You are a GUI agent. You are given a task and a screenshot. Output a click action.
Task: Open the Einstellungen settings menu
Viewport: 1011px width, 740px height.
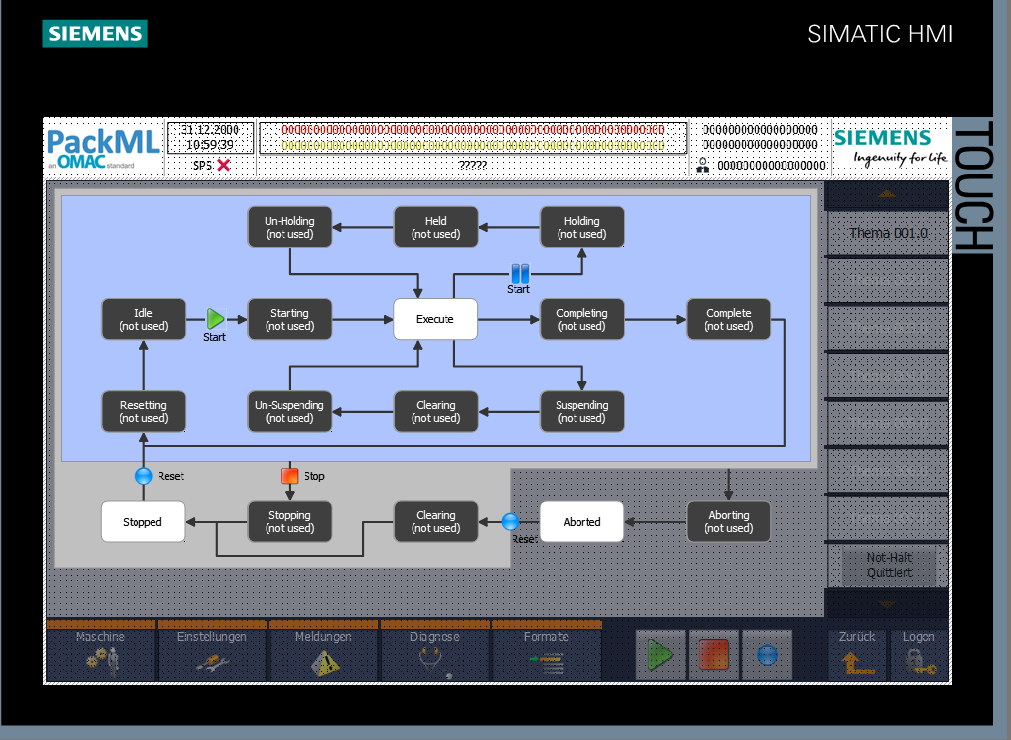(x=211, y=652)
